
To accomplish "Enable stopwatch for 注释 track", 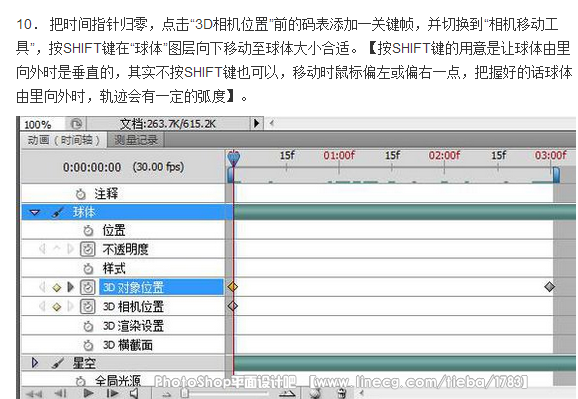I will (x=80, y=194).
